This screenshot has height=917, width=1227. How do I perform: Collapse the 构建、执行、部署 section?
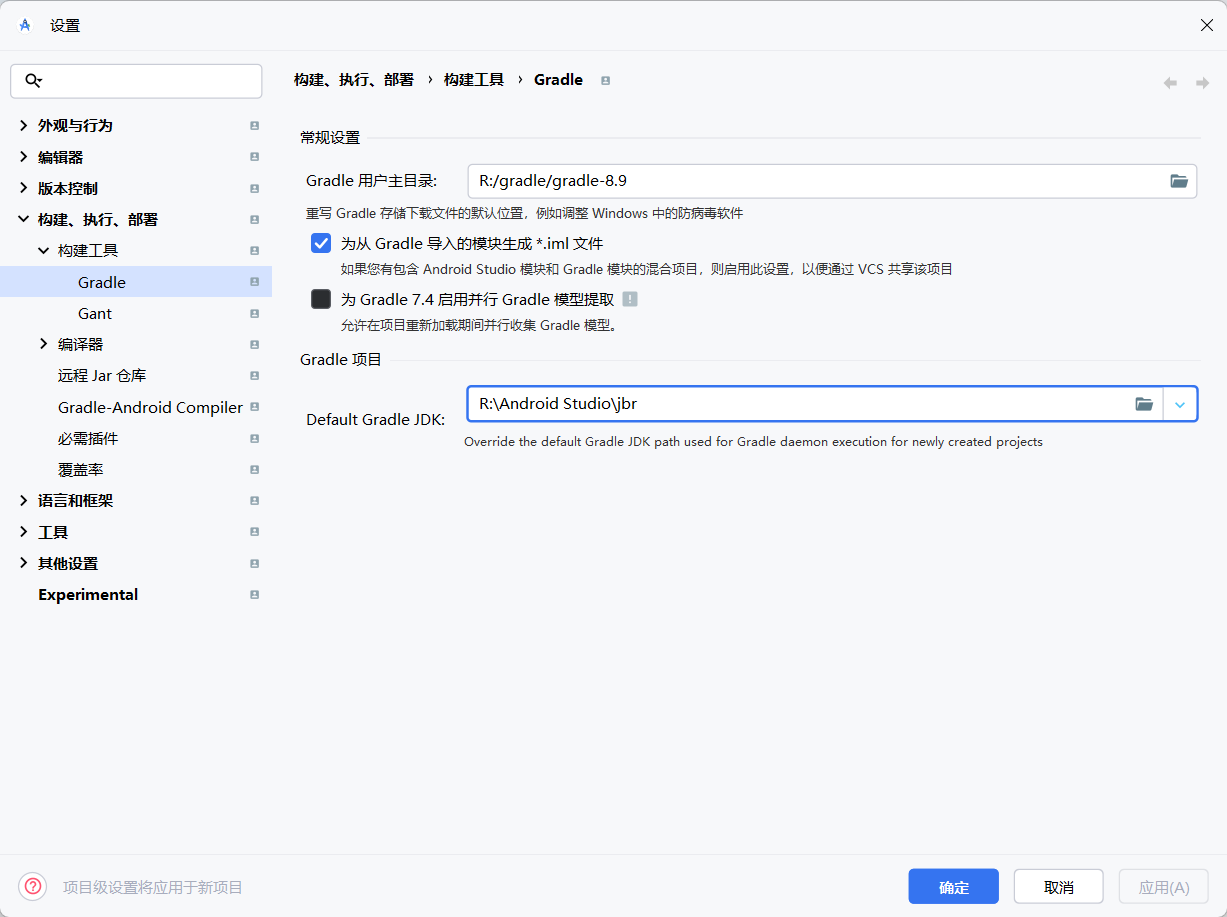tap(24, 219)
